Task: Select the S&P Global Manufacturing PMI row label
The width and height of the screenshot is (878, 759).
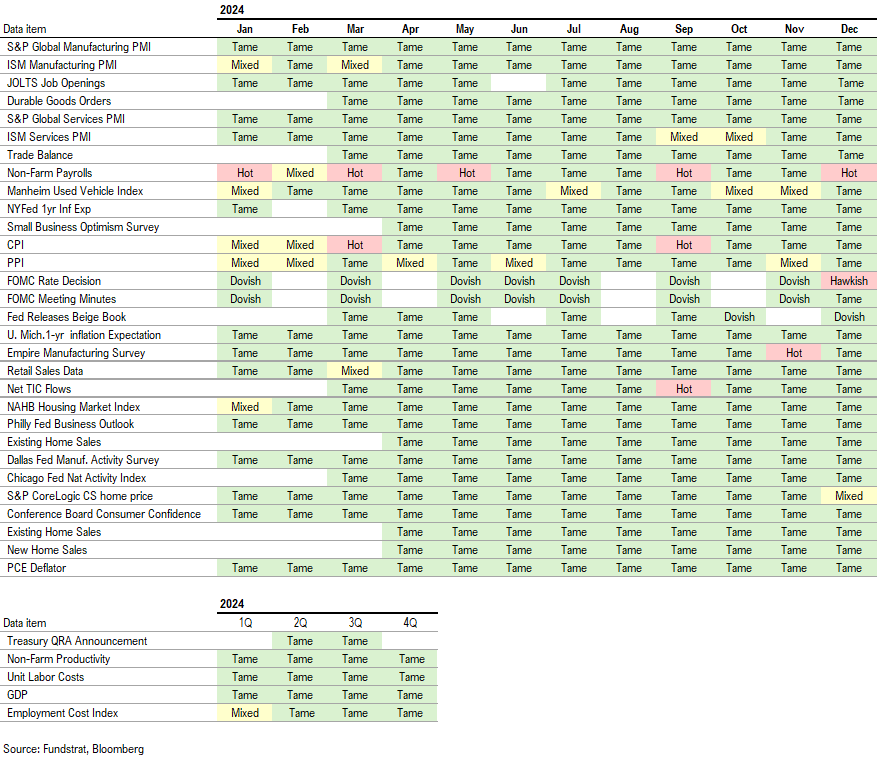Action: click(x=80, y=47)
